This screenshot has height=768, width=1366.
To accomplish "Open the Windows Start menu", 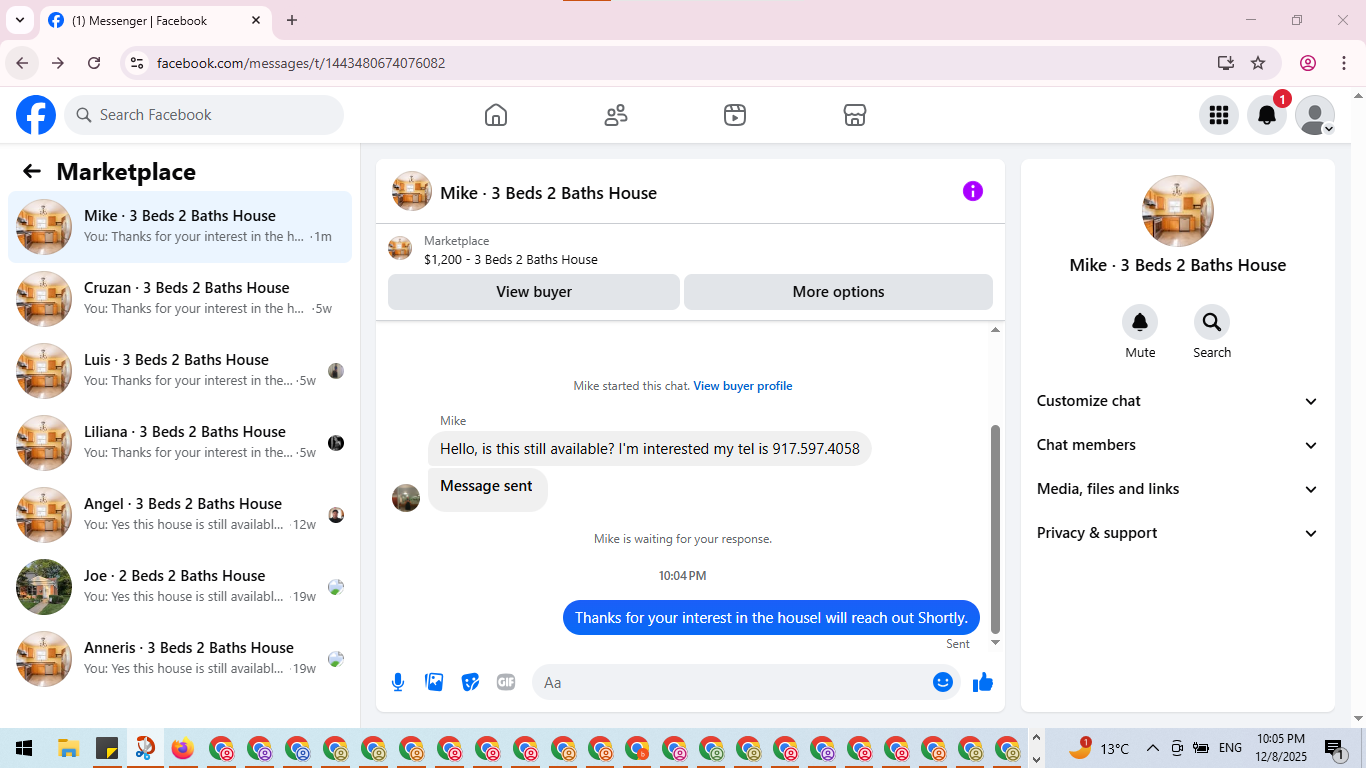I will click(x=23, y=748).
